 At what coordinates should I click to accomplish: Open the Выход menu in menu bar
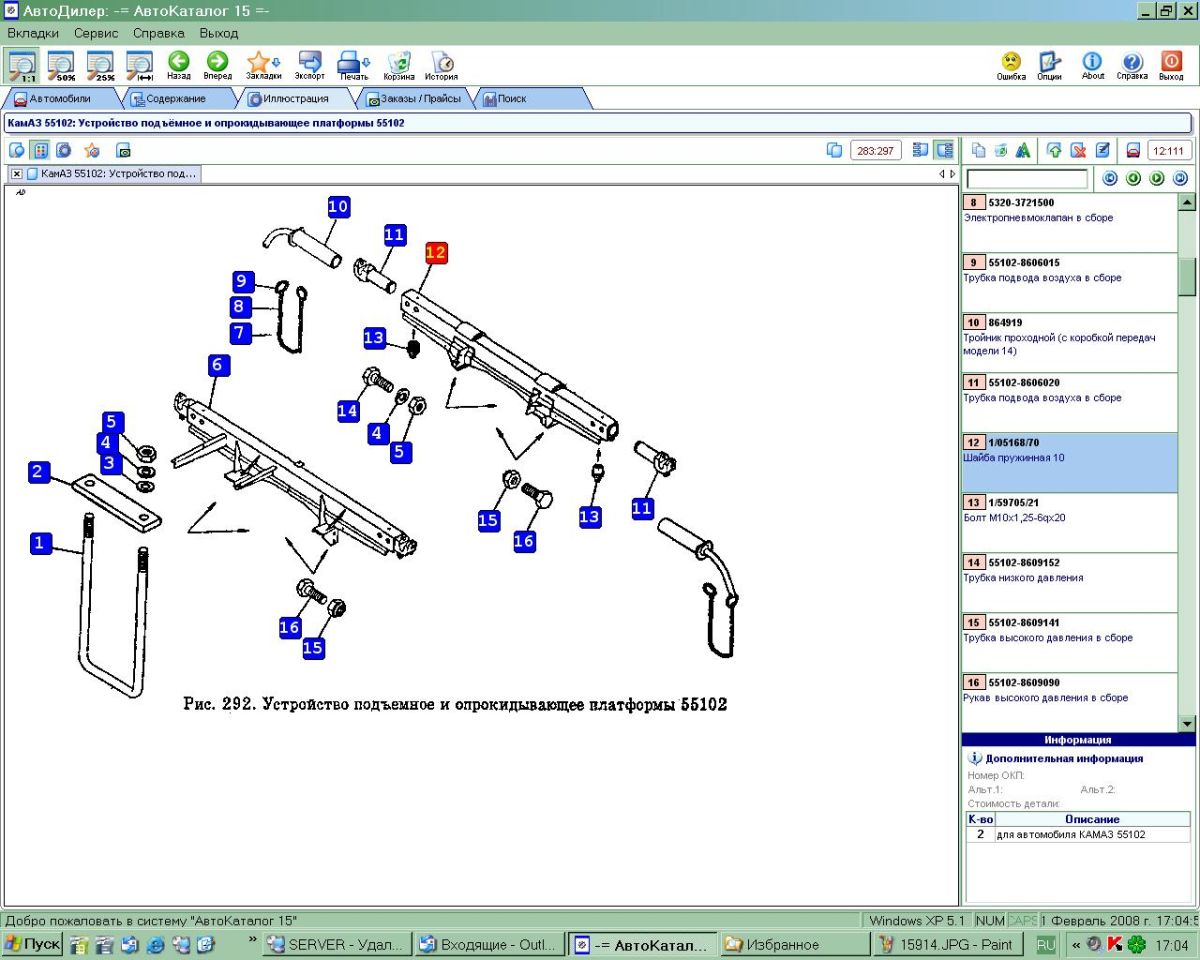pyautogui.click(x=218, y=33)
